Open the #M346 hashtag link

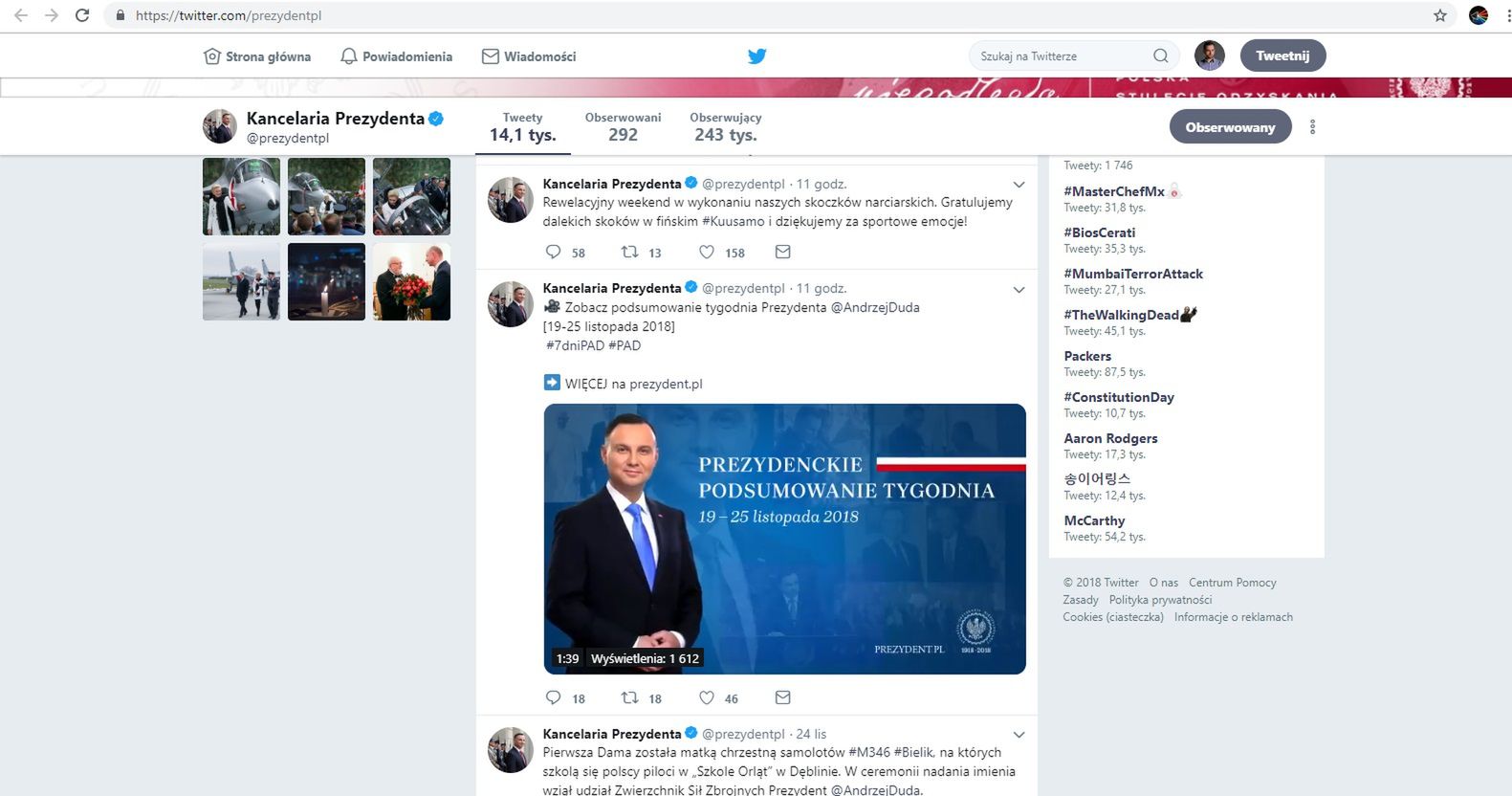(x=869, y=752)
